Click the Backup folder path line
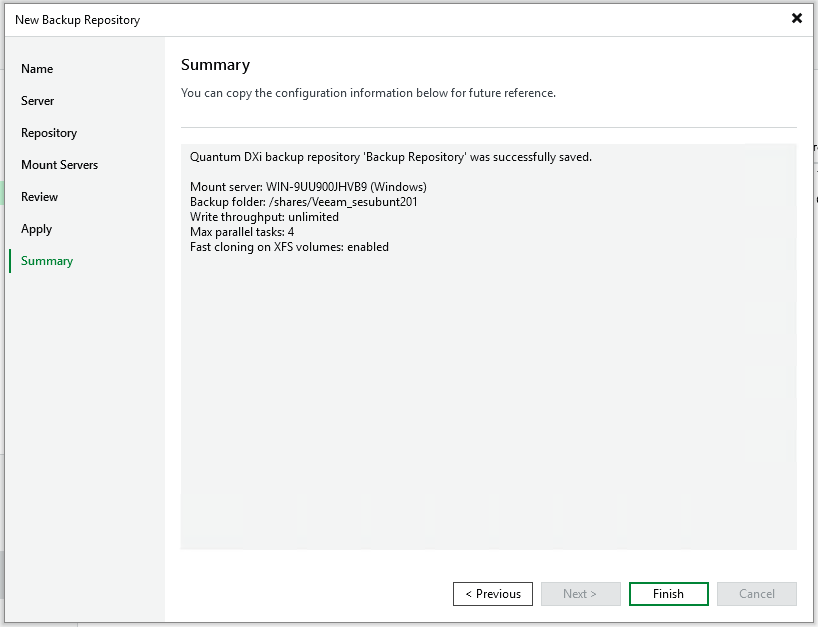818x627 pixels. coord(303,202)
